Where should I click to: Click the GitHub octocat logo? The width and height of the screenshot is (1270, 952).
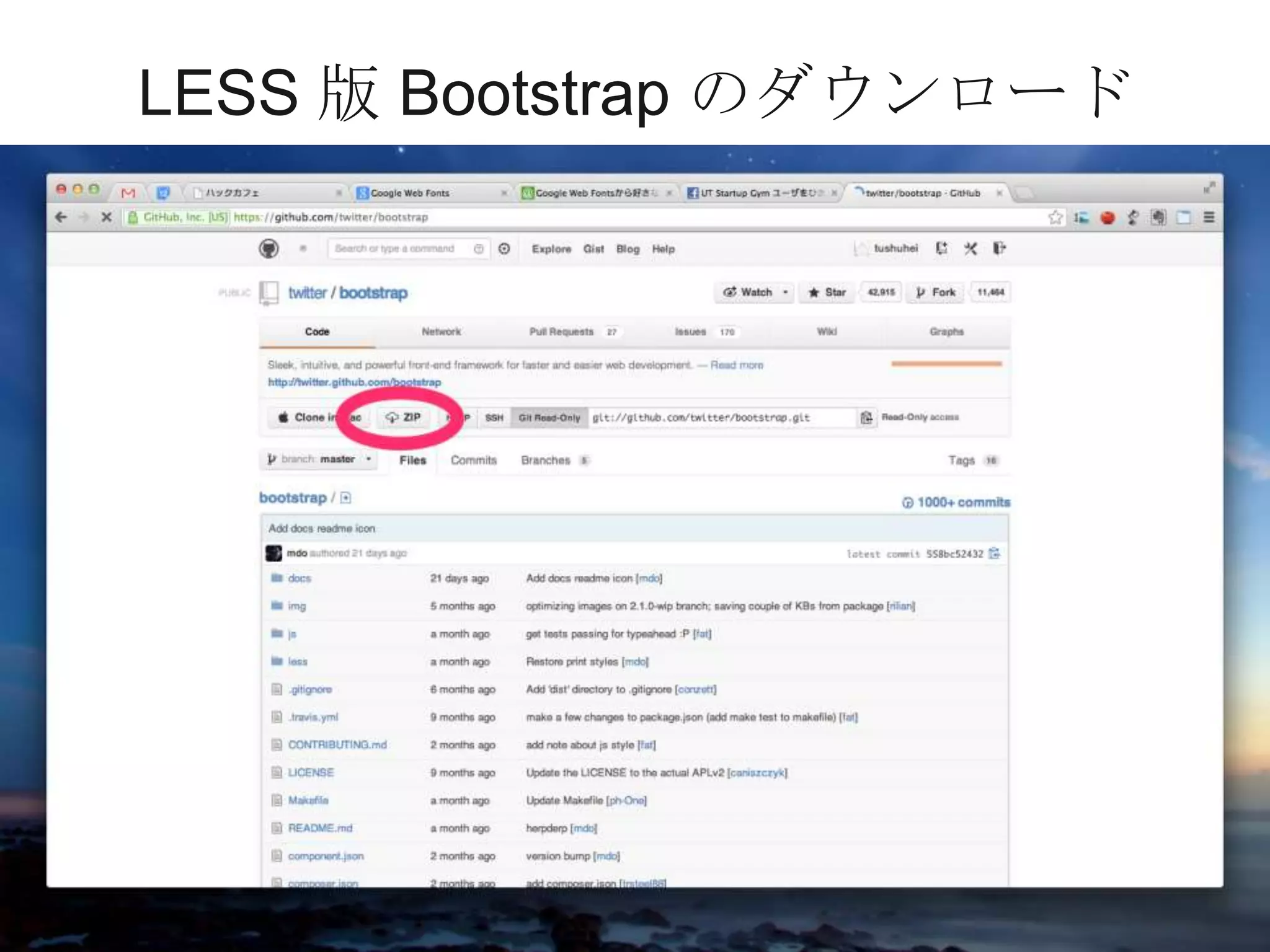pos(269,249)
